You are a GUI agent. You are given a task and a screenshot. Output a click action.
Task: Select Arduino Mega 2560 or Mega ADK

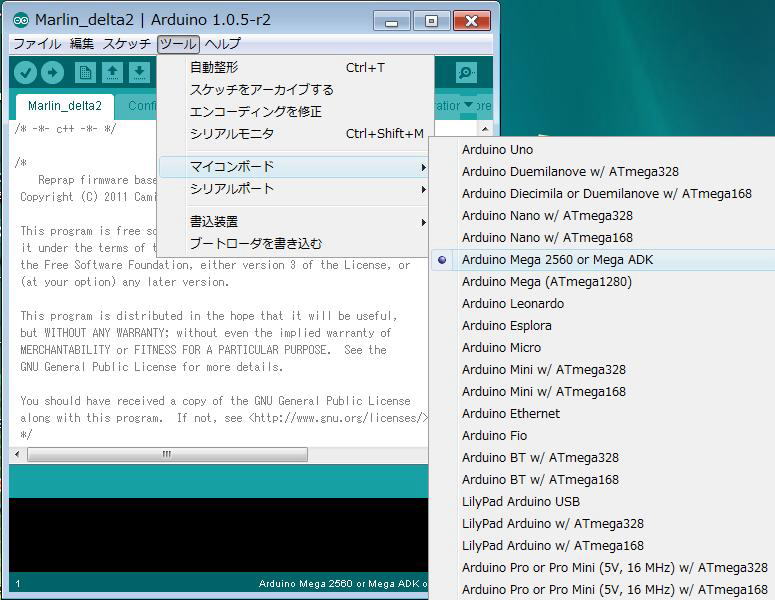point(603,260)
